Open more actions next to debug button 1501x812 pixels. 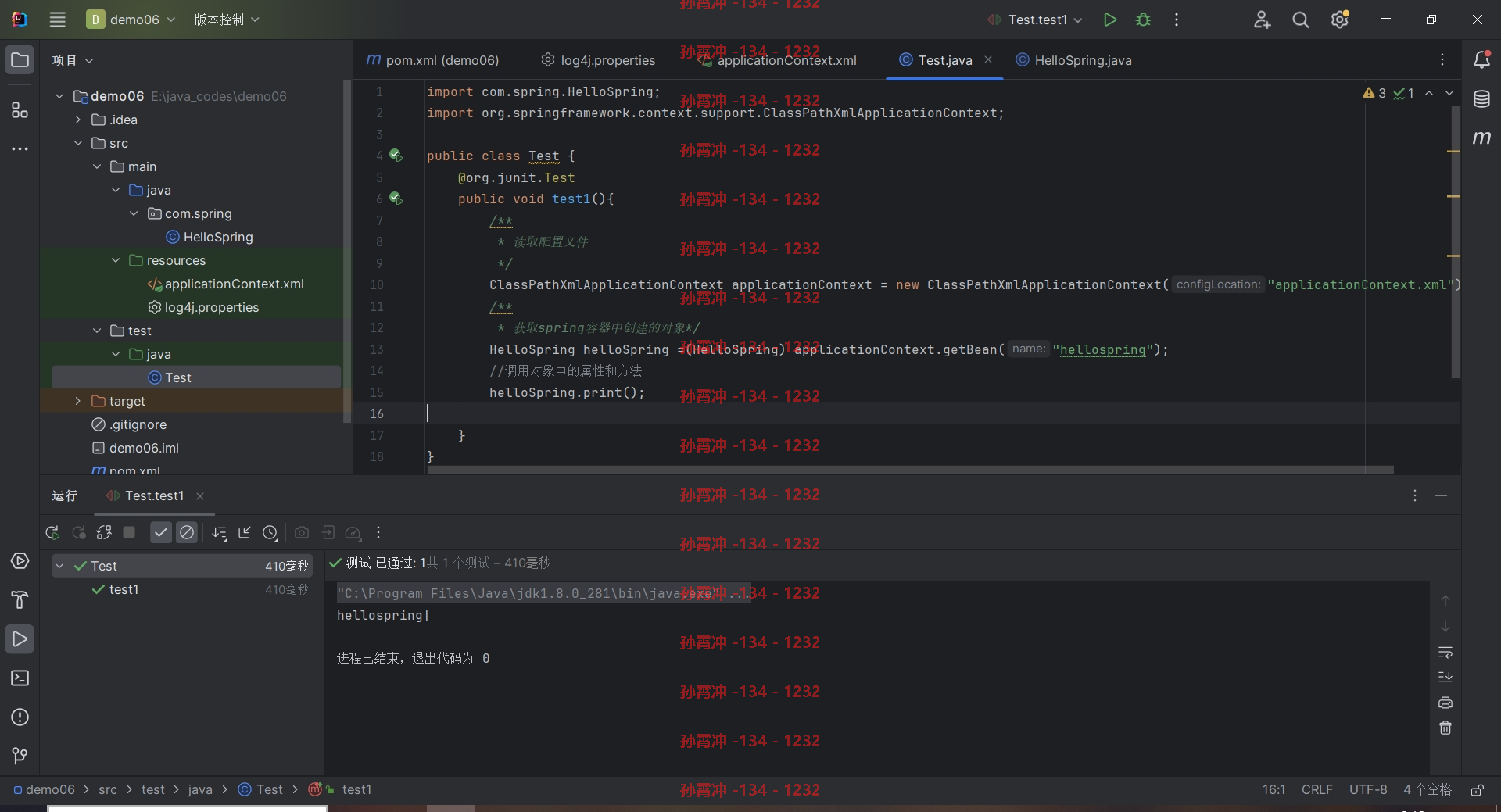pyautogui.click(x=1177, y=20)
